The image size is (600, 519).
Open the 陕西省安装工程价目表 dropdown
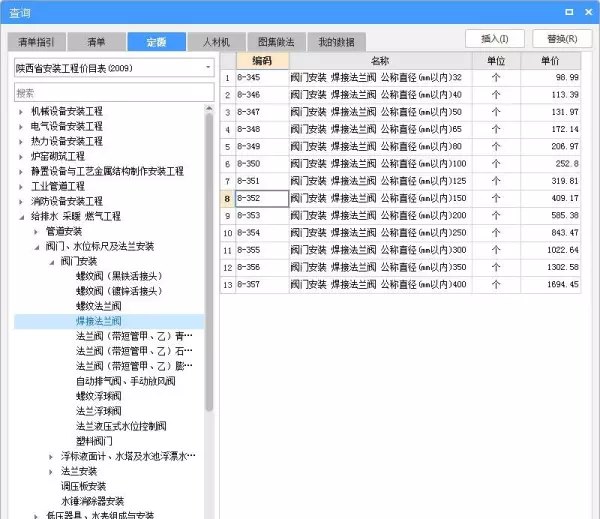coord(114,68)
